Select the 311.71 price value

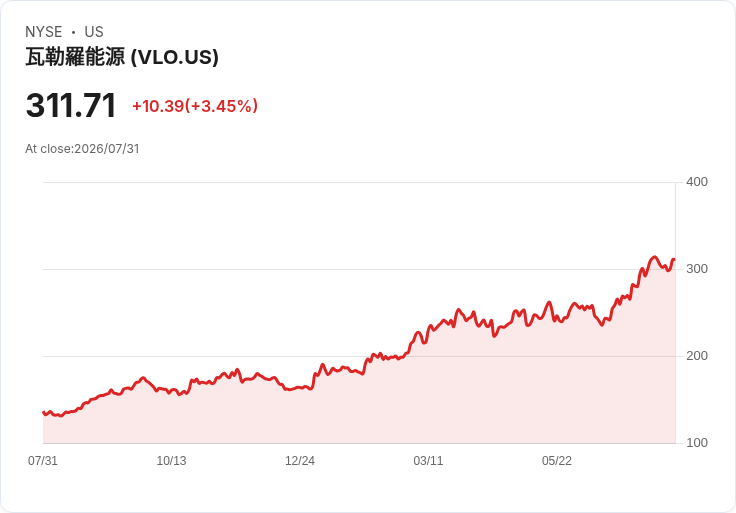point(71,105)
